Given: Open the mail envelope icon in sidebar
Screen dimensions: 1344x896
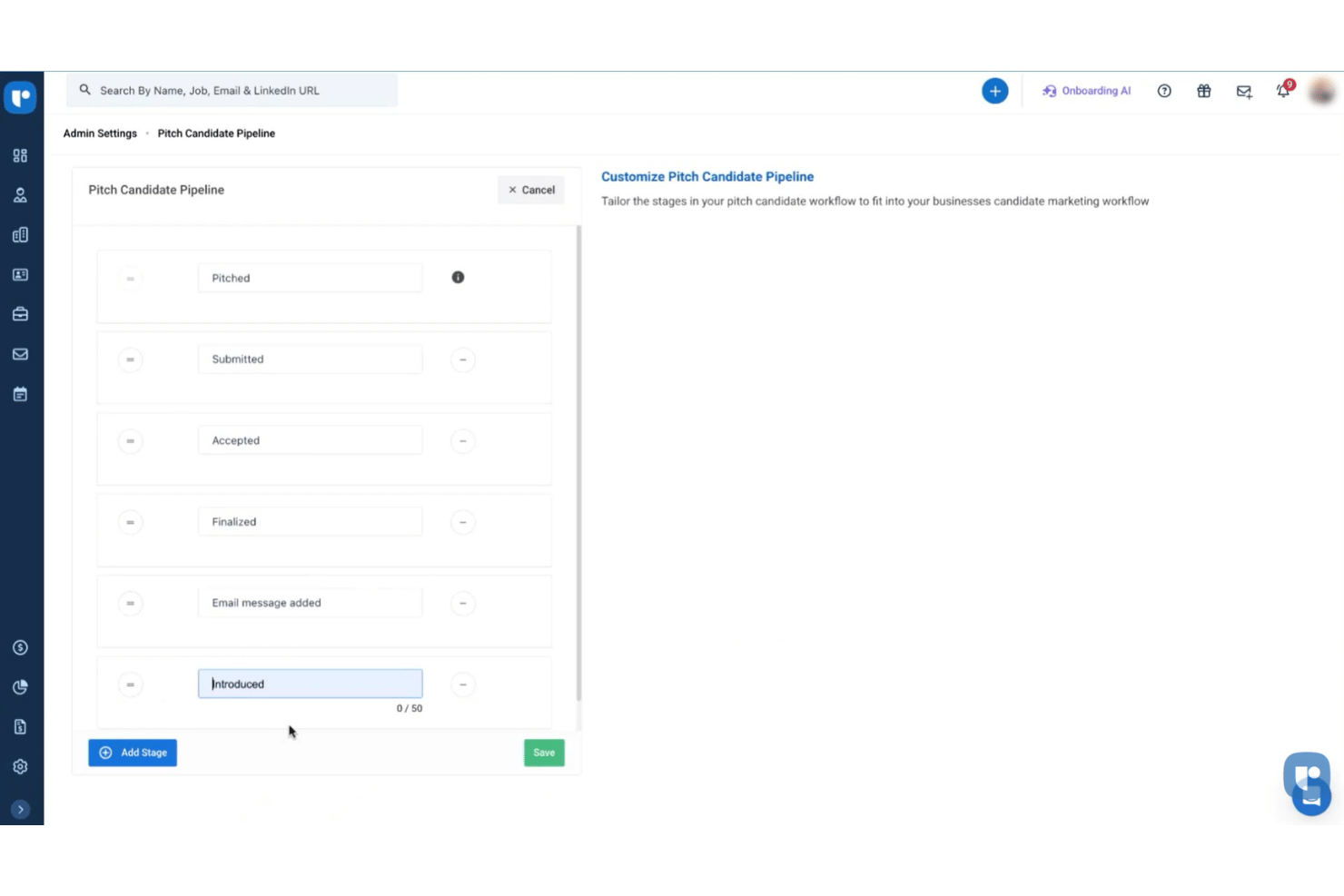Looking at the screenshot, I should [20, 354].
